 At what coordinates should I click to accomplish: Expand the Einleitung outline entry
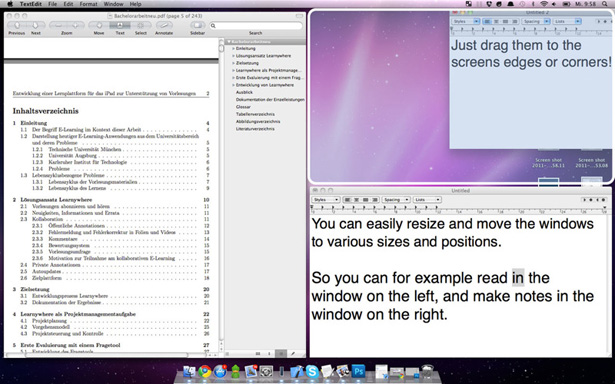233,49
